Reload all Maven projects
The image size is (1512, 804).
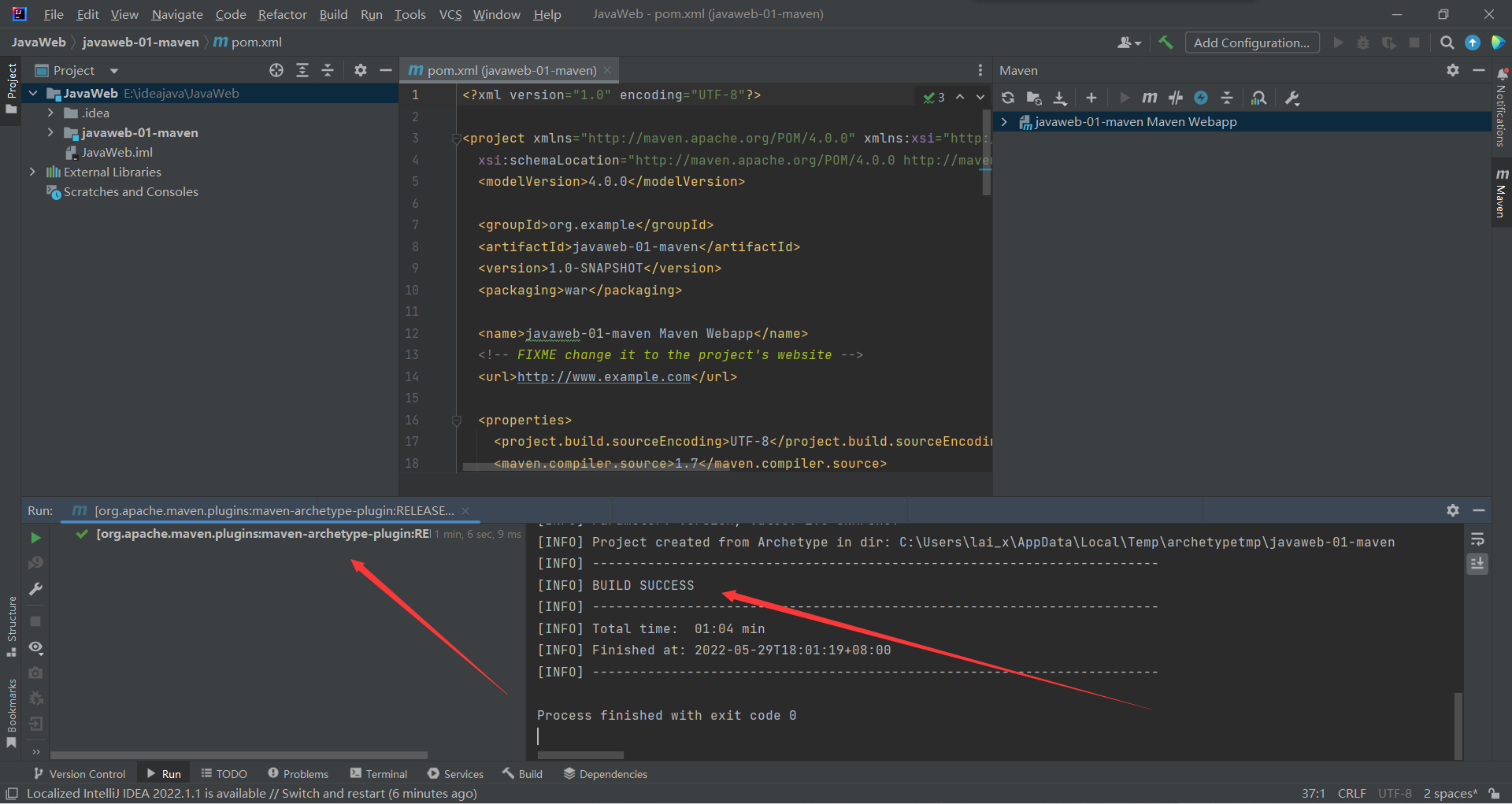tap(1008, 98)
